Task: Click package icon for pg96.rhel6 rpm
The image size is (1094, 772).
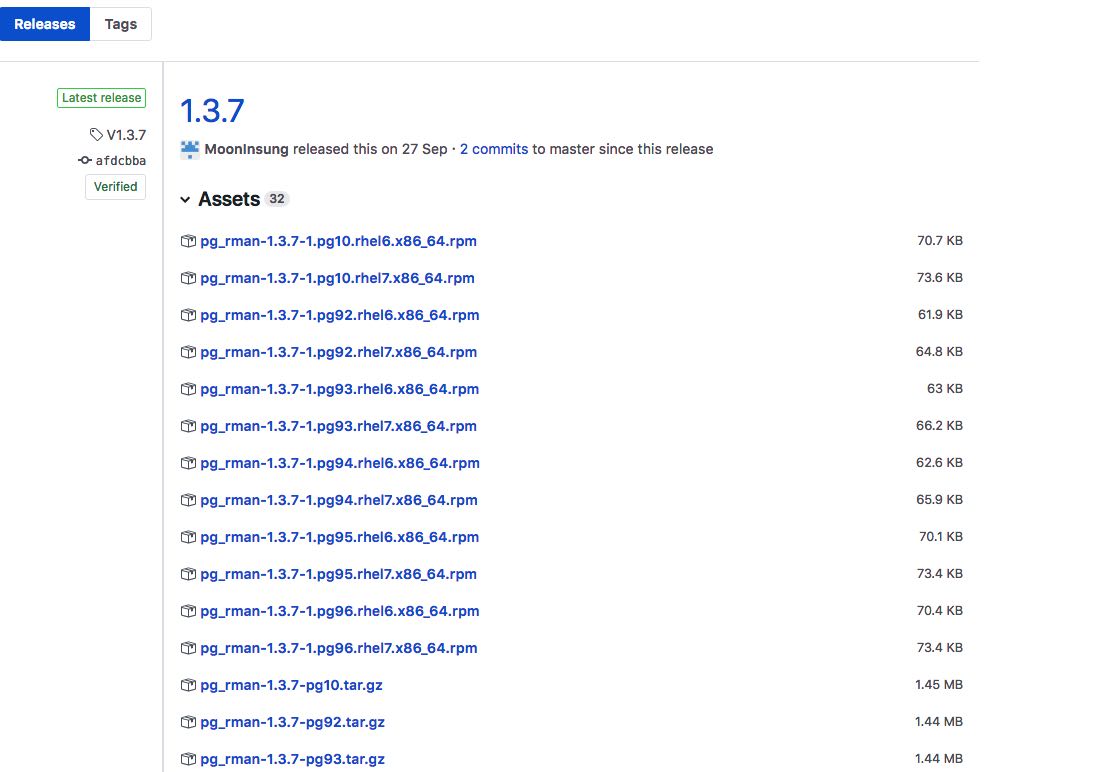Action: (188, 611)
